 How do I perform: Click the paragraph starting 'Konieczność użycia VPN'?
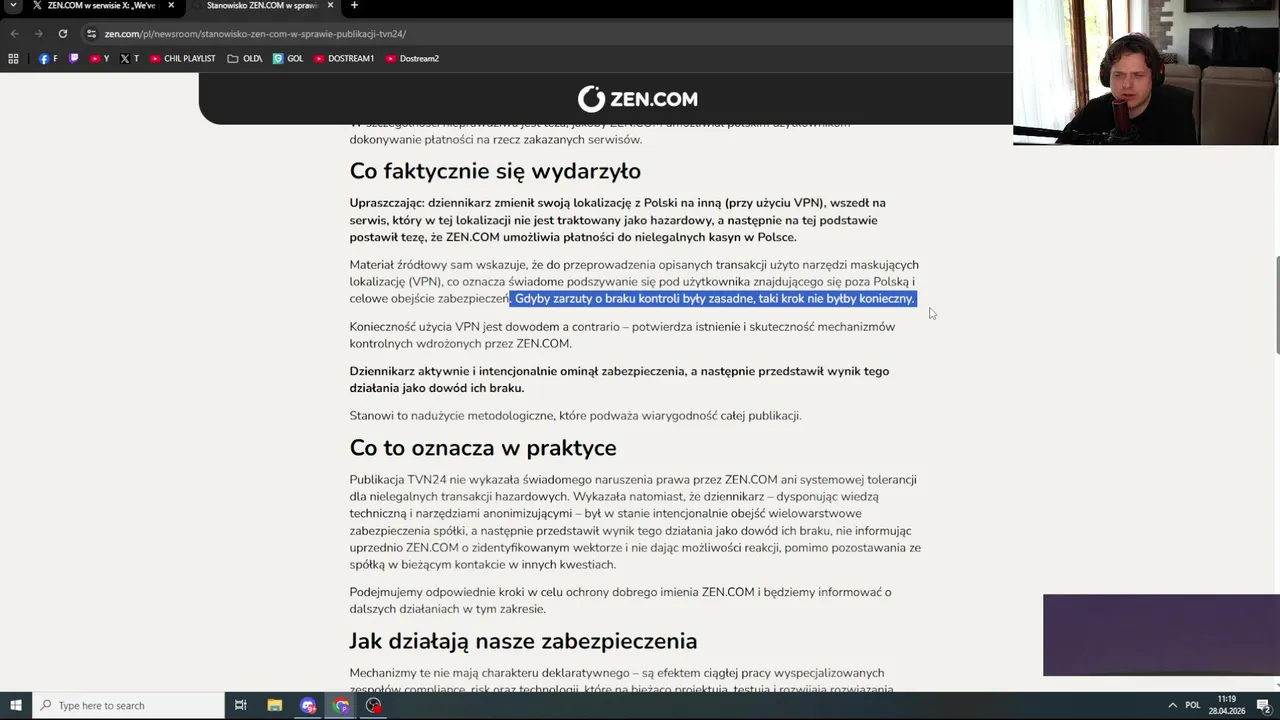(x=622, y=335)
